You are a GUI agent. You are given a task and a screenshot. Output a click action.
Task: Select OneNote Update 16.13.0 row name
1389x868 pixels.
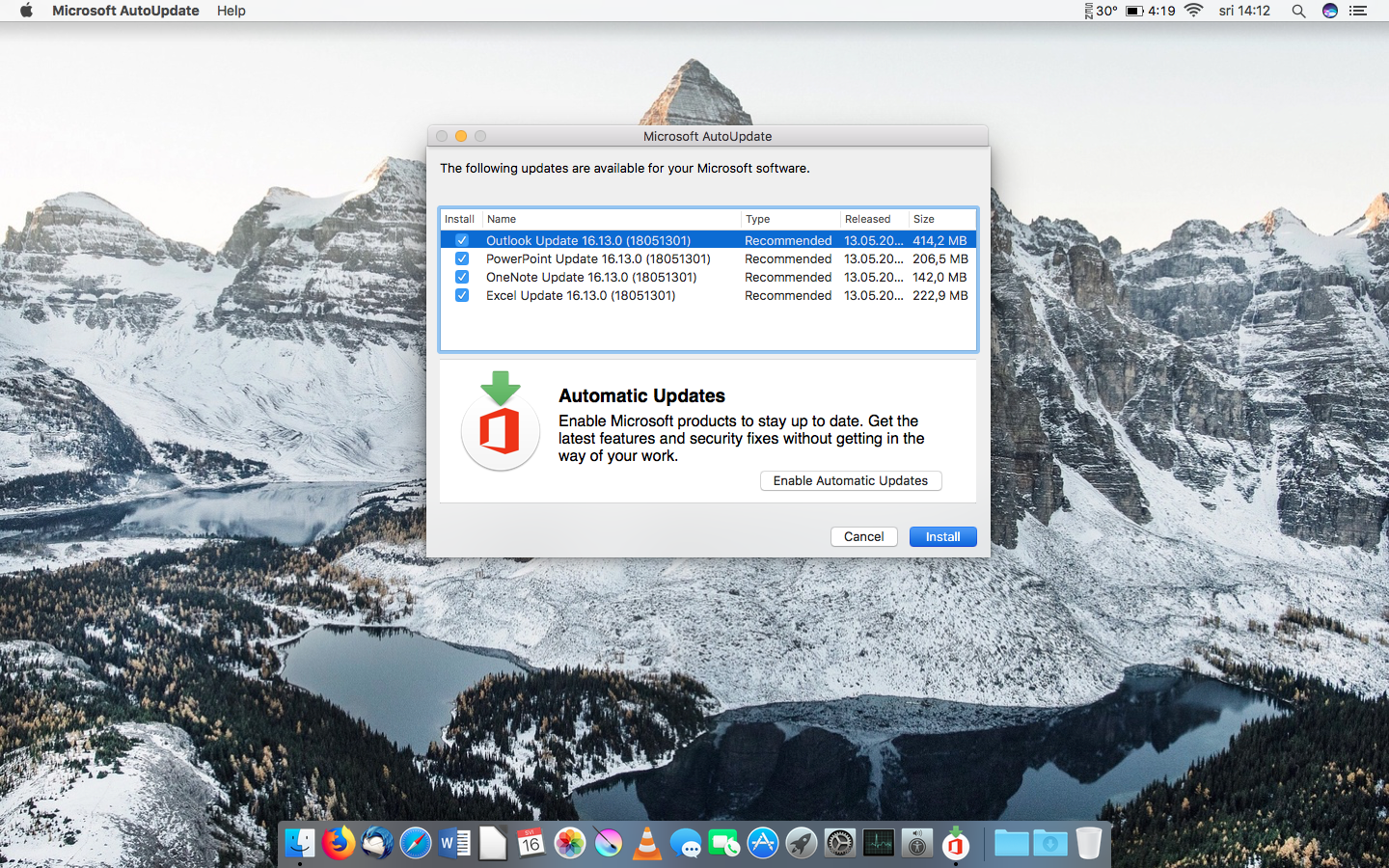[x=591, y=277]
